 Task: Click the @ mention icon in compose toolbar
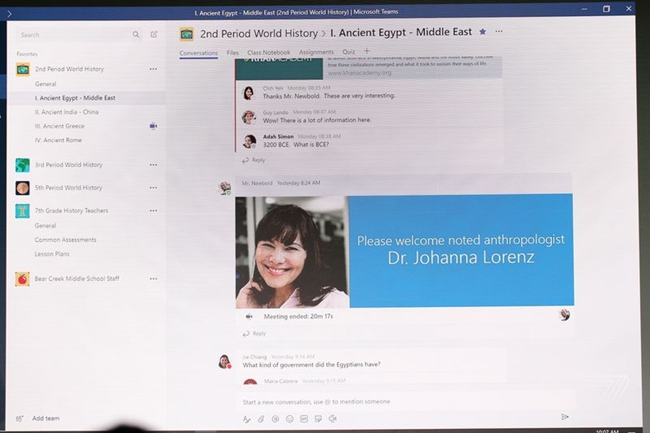tap(275, 419)
